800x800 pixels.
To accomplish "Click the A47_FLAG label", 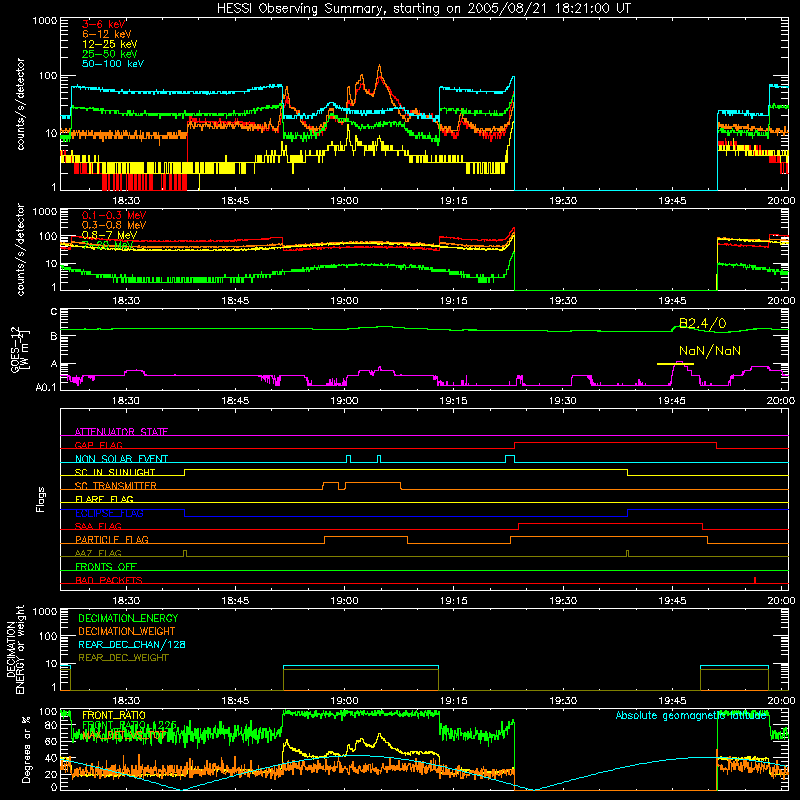I will (x=98, y=553).
